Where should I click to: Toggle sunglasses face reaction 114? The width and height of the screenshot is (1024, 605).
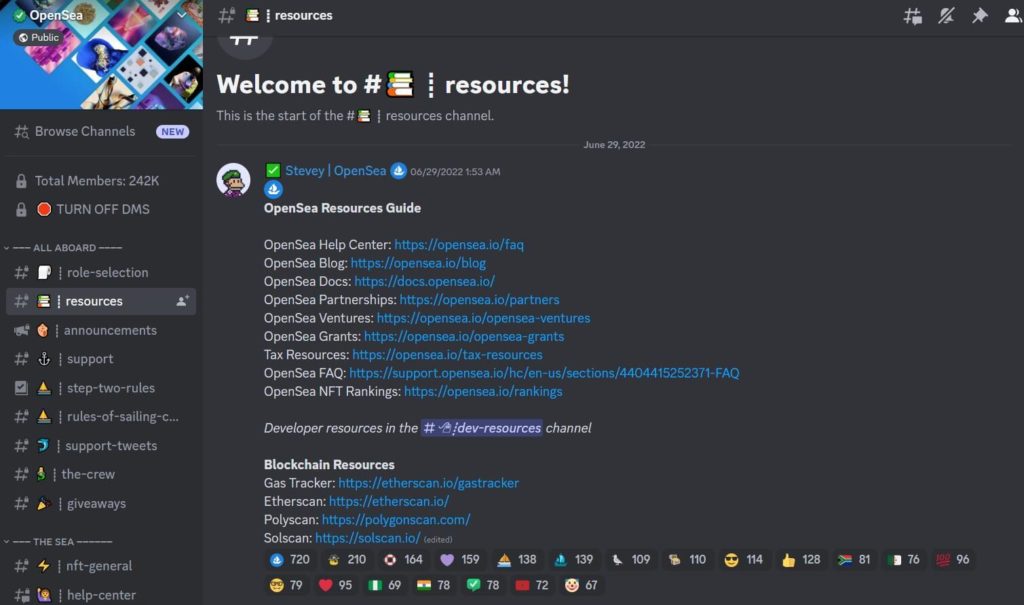click(744, 560)
